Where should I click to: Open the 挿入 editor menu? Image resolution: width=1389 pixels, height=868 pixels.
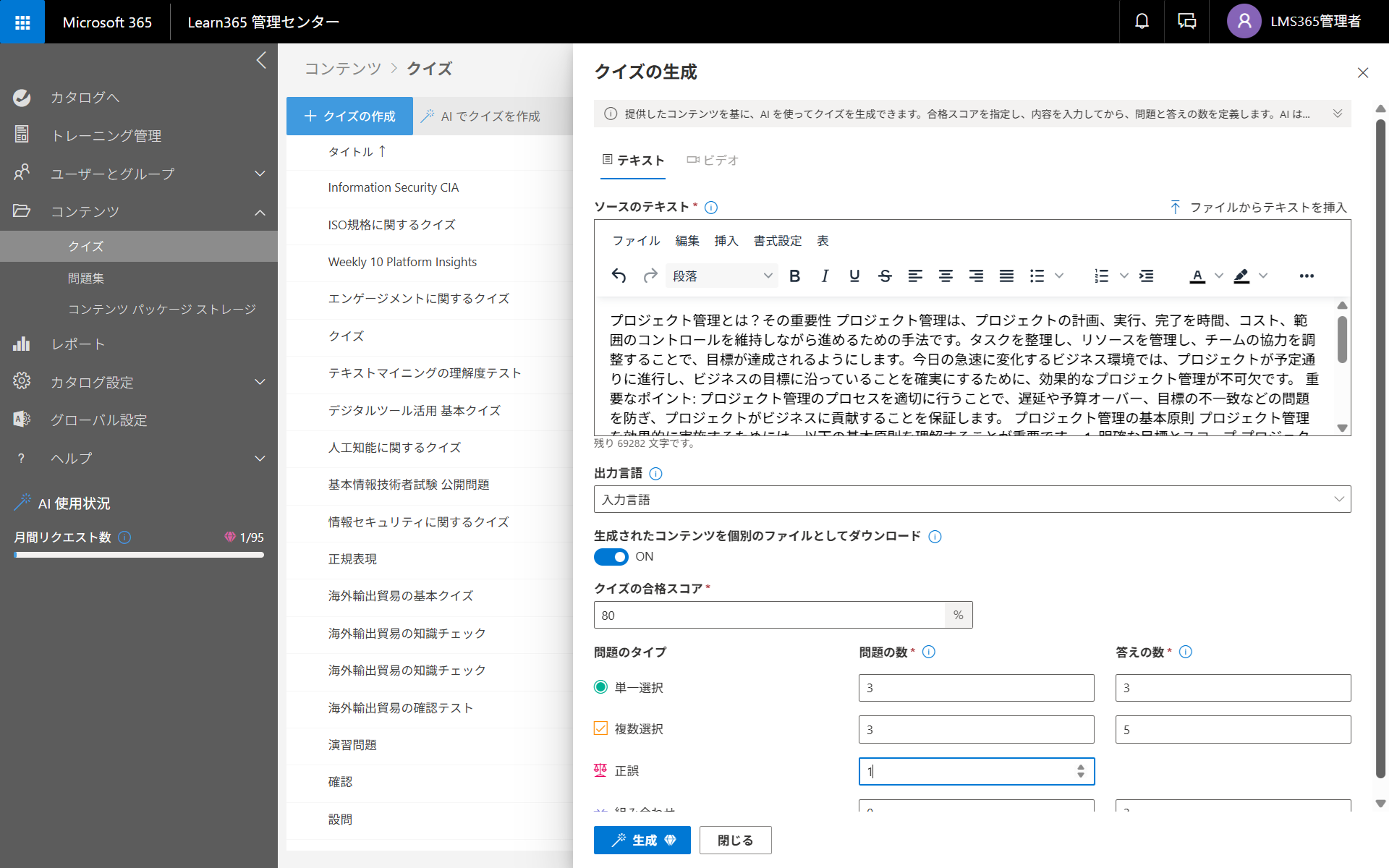[x=726, y=241]
